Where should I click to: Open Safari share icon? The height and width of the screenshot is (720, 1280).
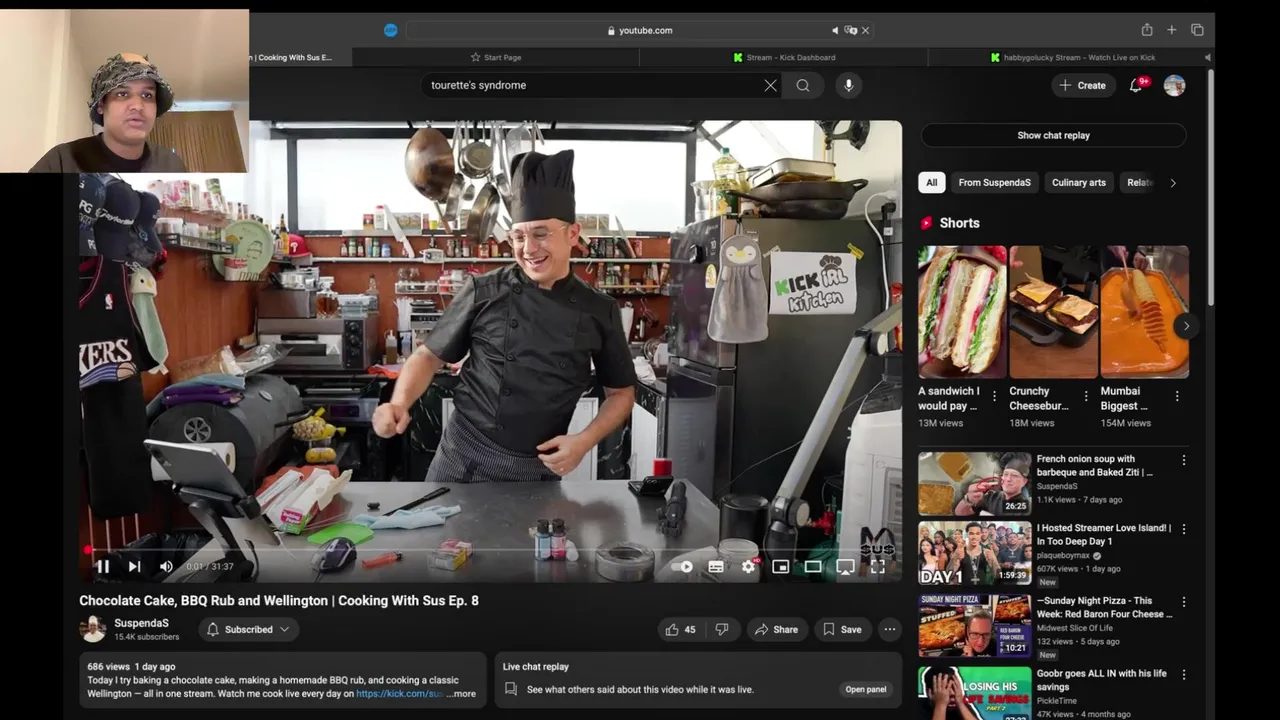[x=1147, y=30]
